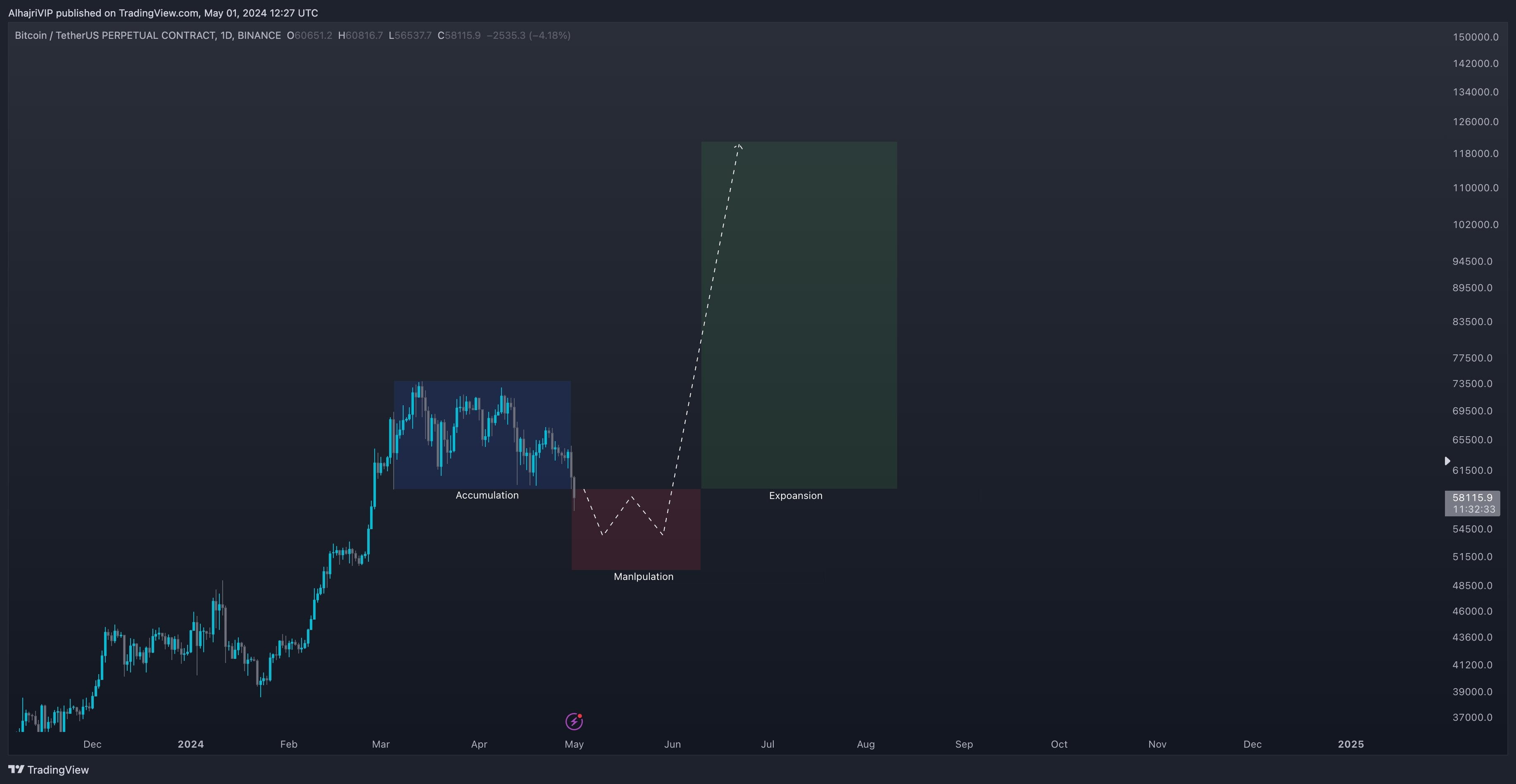
Task: Click the close value C58115.9 in header
Action: (459, 35)
